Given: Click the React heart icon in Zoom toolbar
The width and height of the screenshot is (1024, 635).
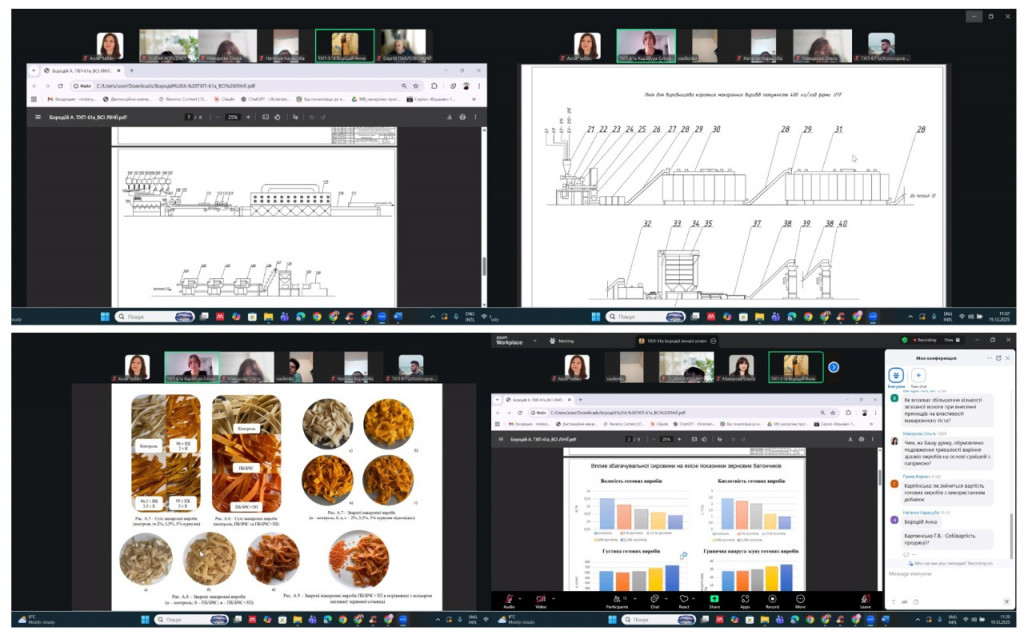Looking at the screenshot, I should pyautogui.click(x=684, y=599).
